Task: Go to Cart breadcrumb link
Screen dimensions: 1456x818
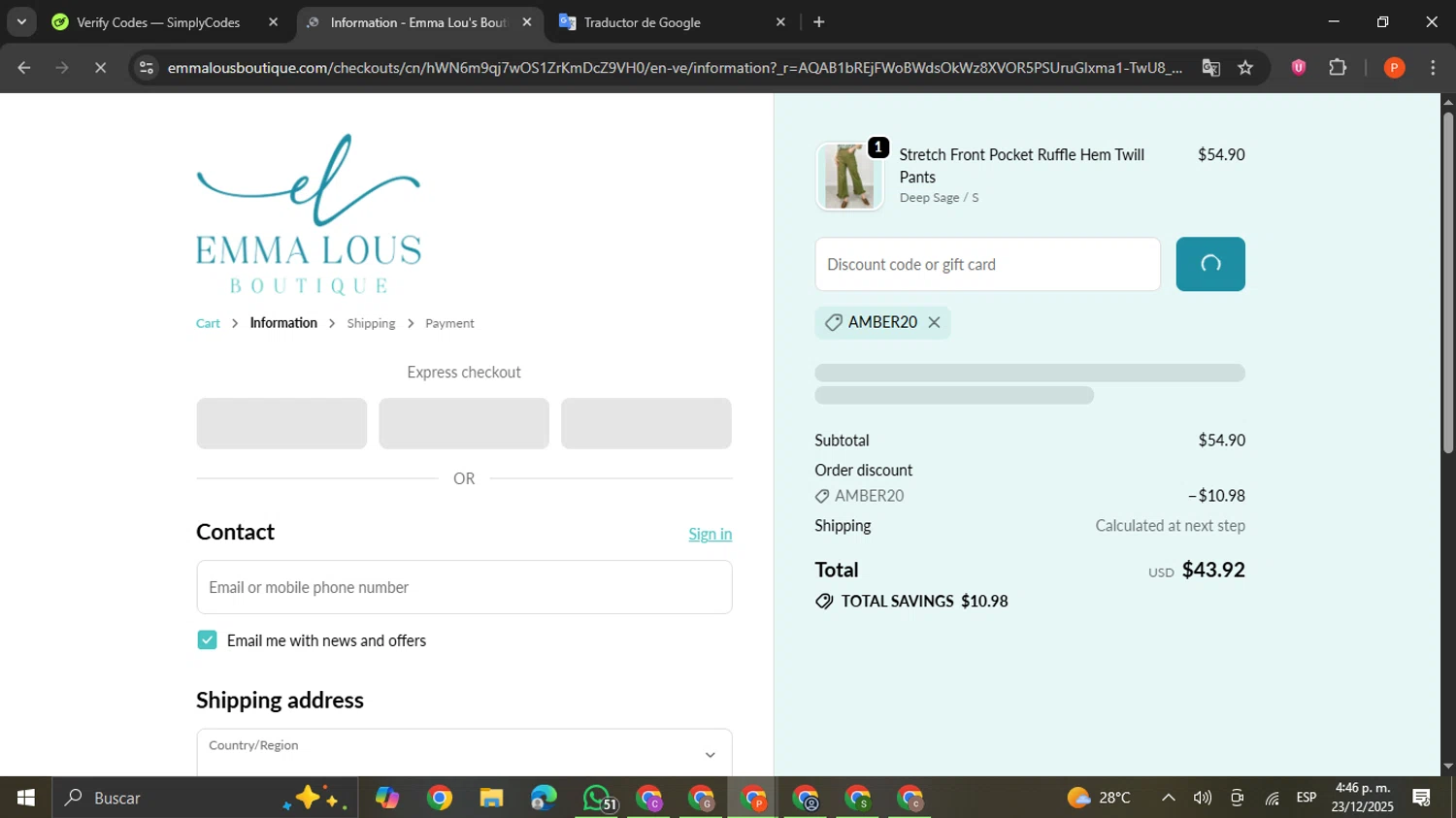Action: [208, 323]
